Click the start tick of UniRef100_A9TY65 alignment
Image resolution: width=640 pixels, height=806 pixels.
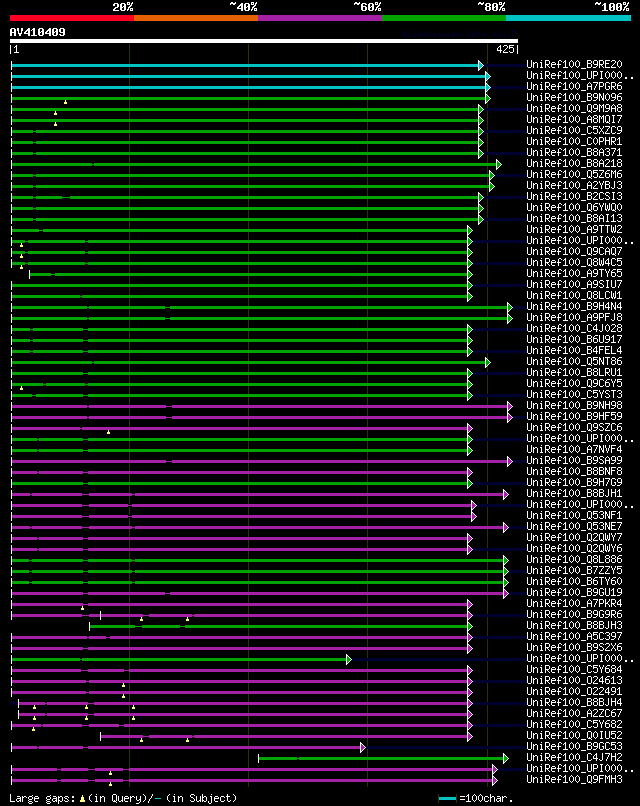tap(29, 274)
